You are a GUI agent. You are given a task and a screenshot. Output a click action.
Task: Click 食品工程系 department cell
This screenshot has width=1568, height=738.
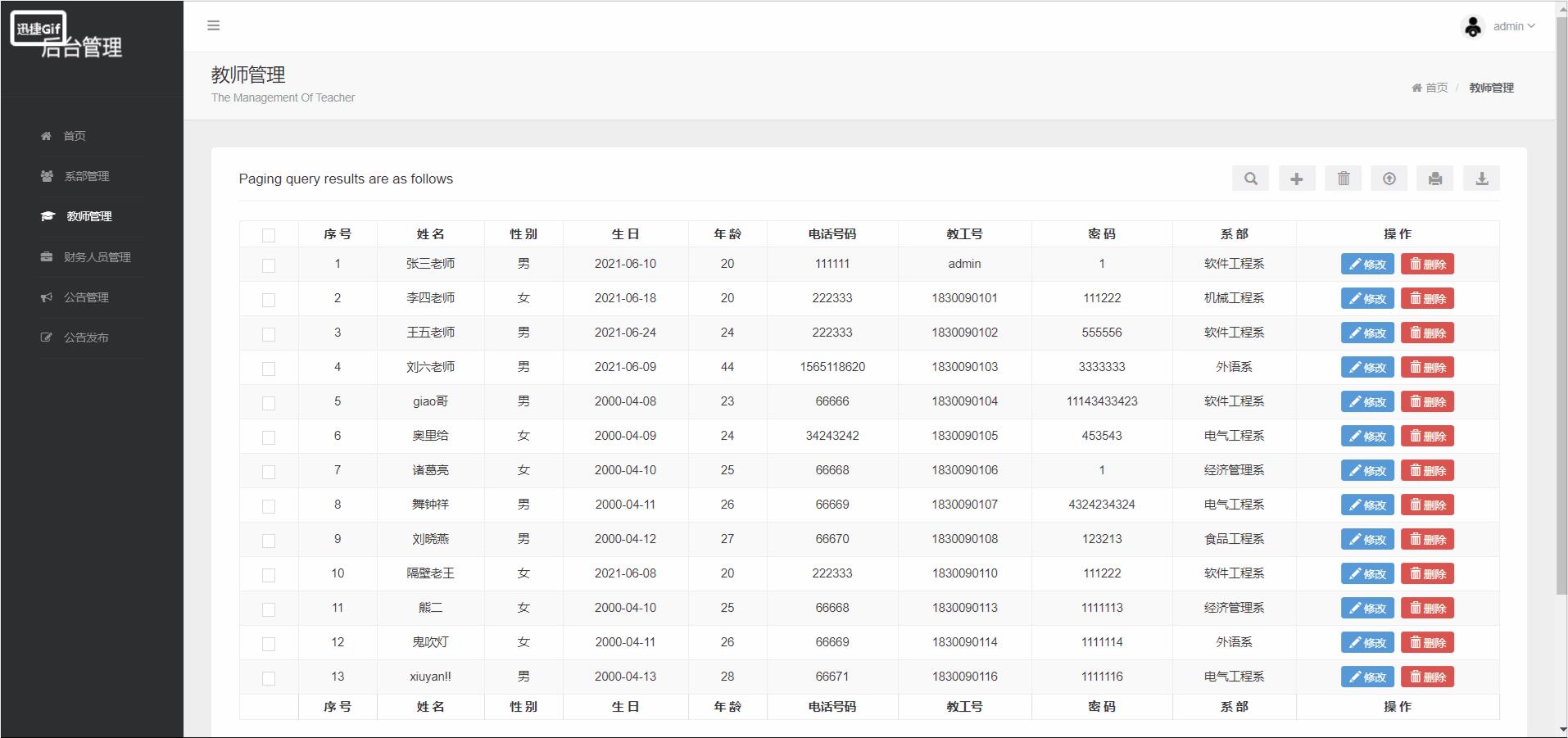point(1234,539)
